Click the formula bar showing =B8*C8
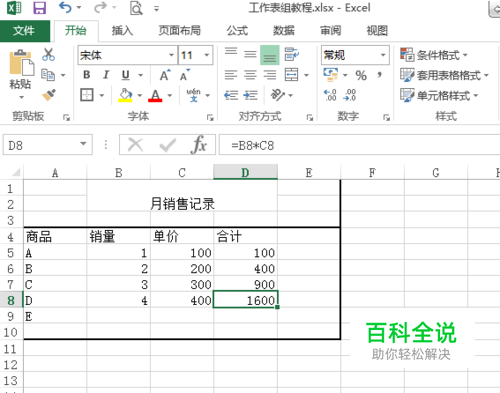The height and width of the screenshot is (393, 500). 359,145
